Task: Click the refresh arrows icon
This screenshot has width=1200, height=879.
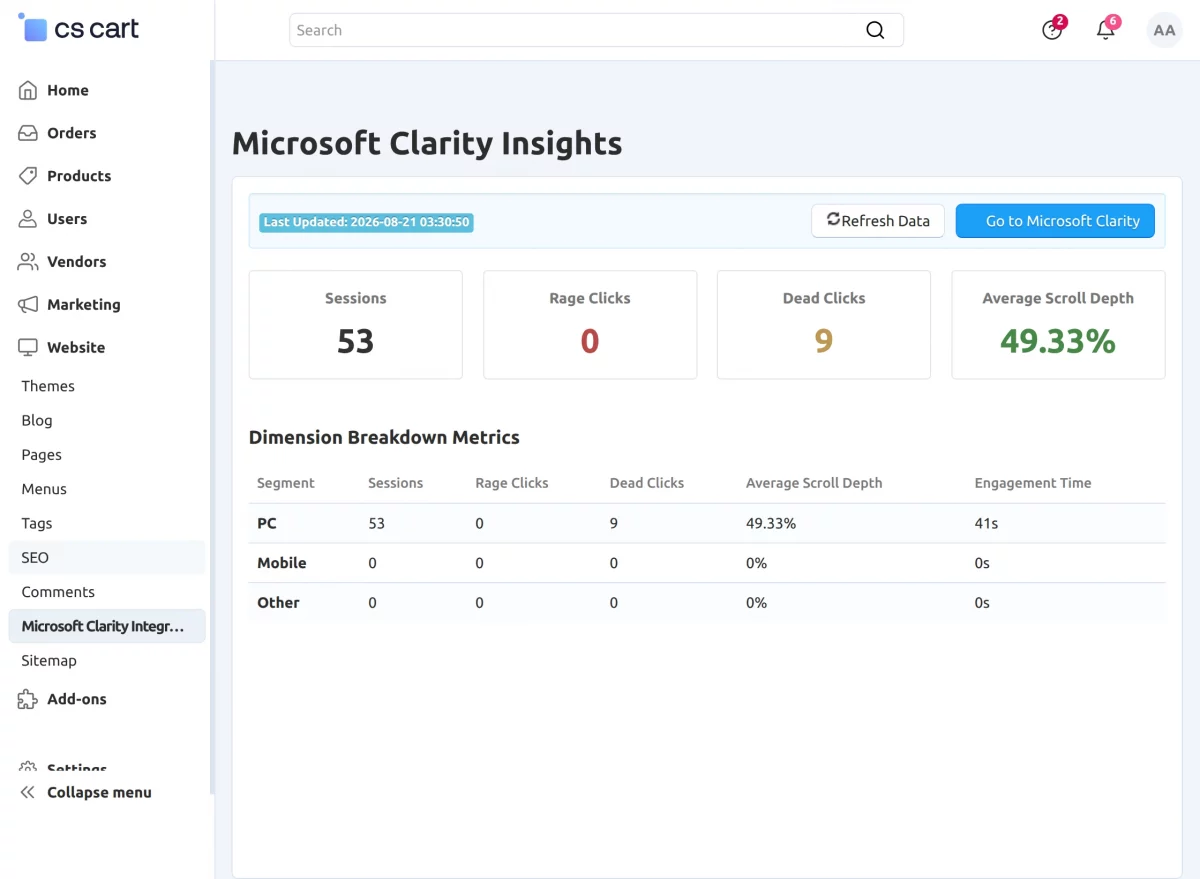Action: click(833, 219)
